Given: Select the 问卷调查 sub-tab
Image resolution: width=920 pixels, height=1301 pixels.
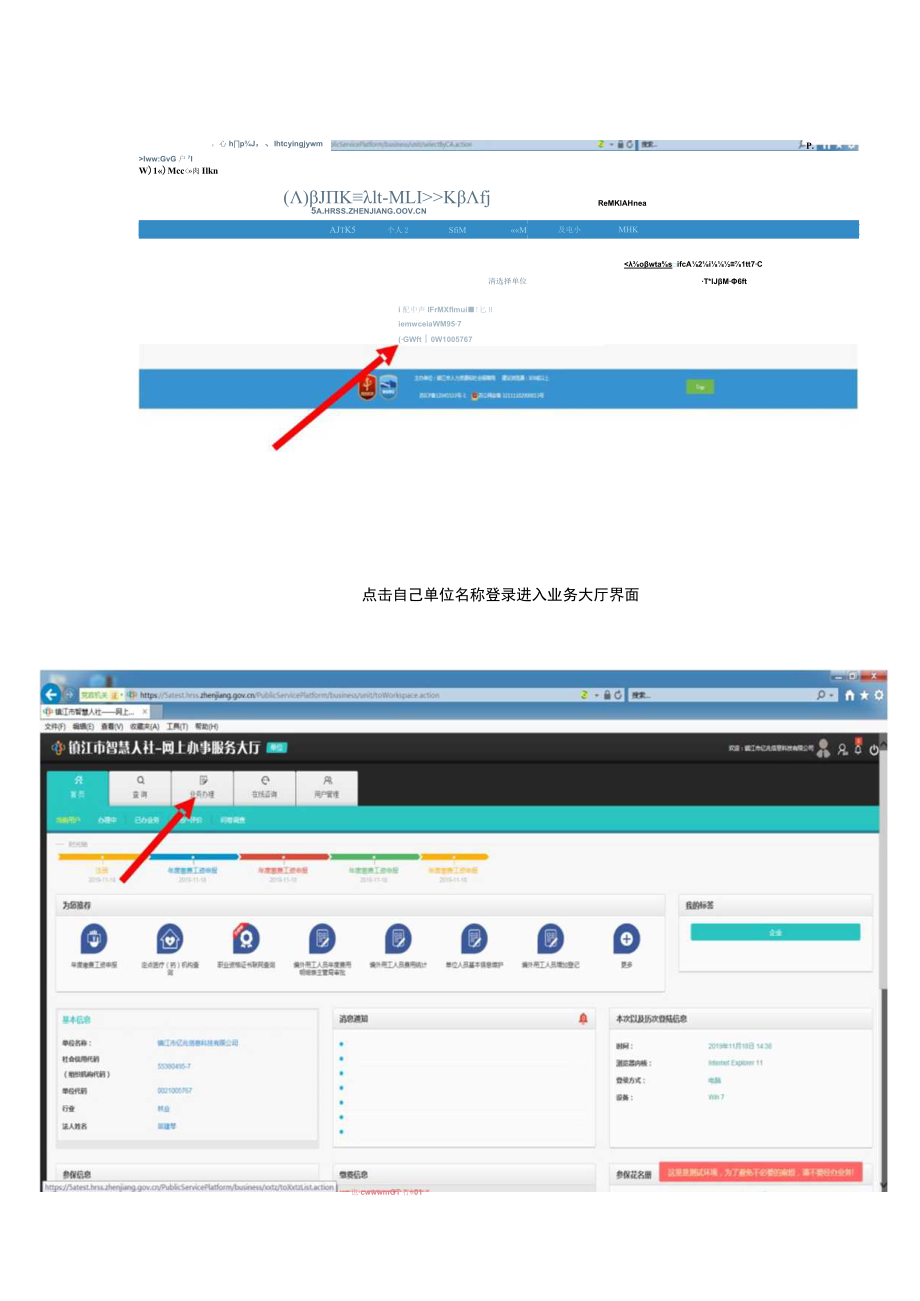Looking at the screenshot, I should [232, 820].
